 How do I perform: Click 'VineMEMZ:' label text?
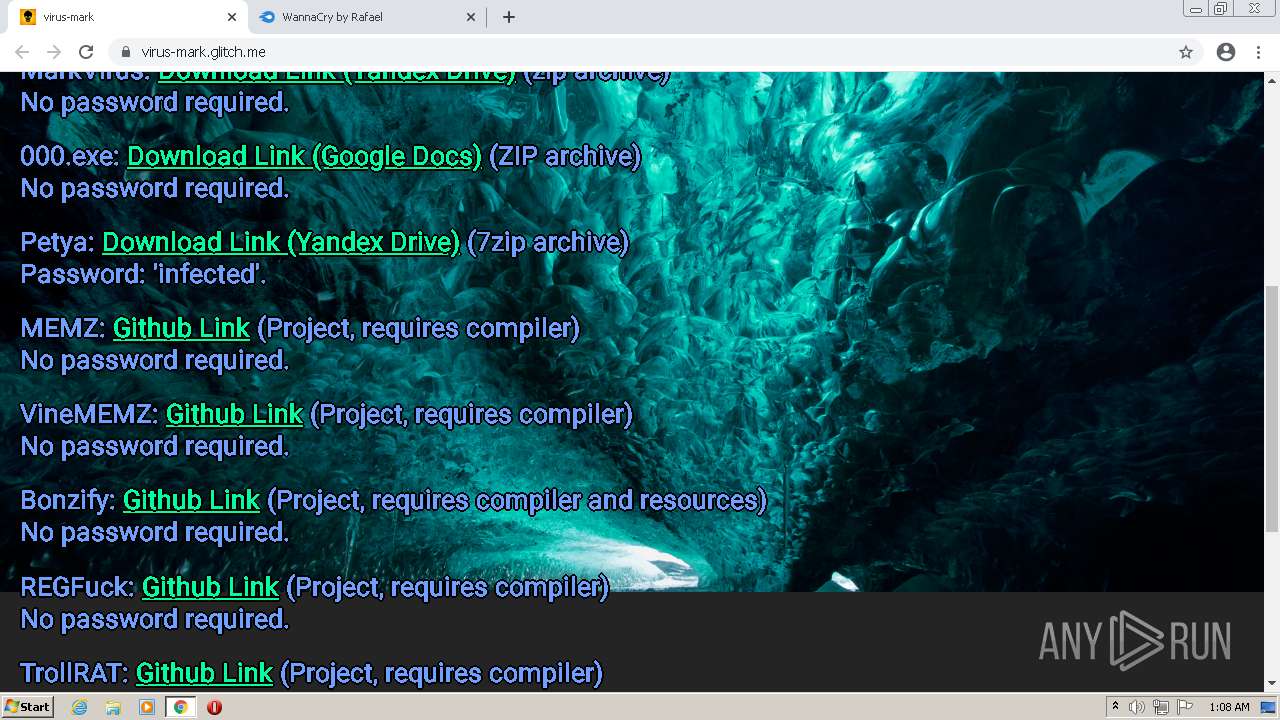point(89,414)
